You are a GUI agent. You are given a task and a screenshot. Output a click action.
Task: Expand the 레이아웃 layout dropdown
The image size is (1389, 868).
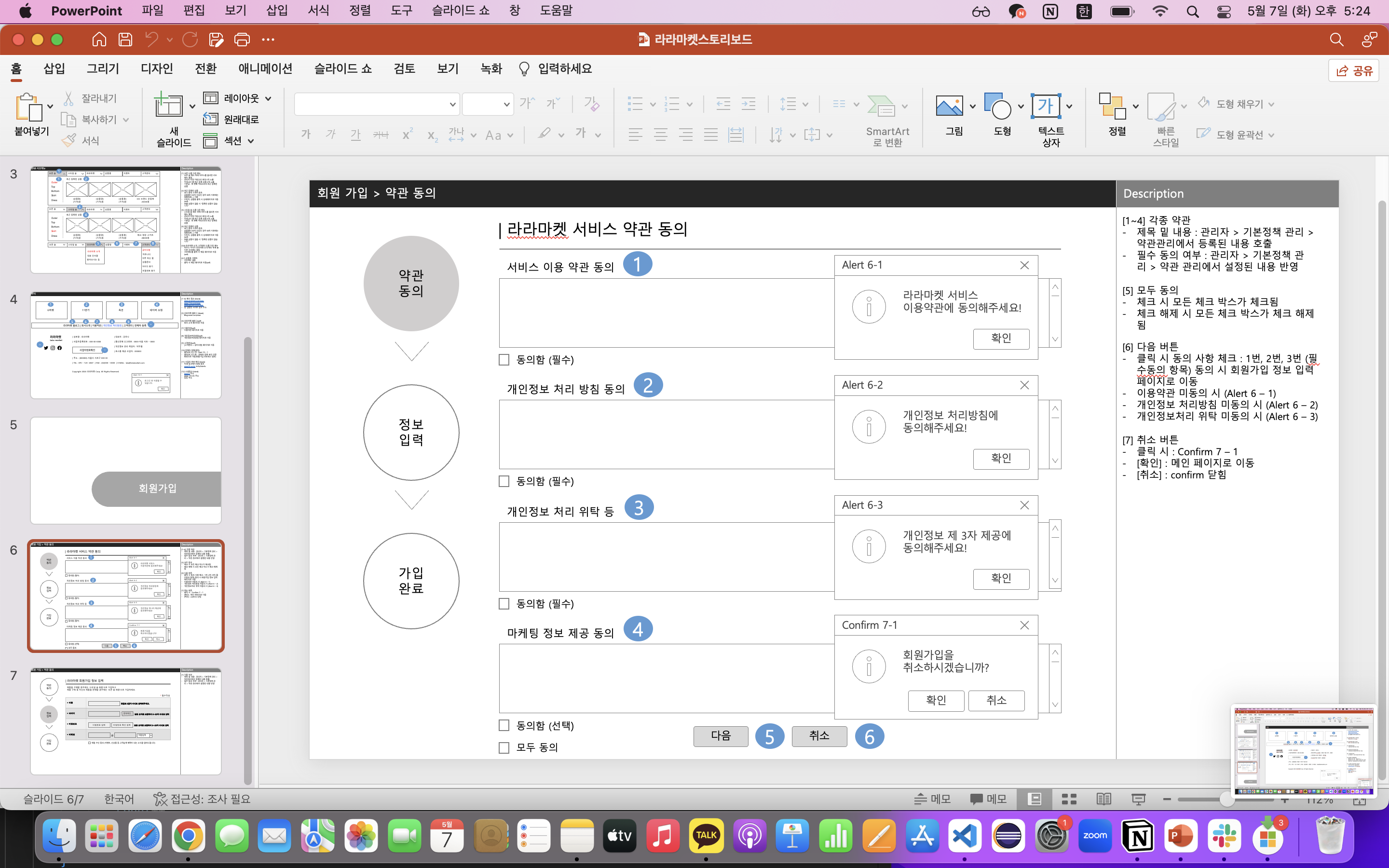tap(268, 98)
